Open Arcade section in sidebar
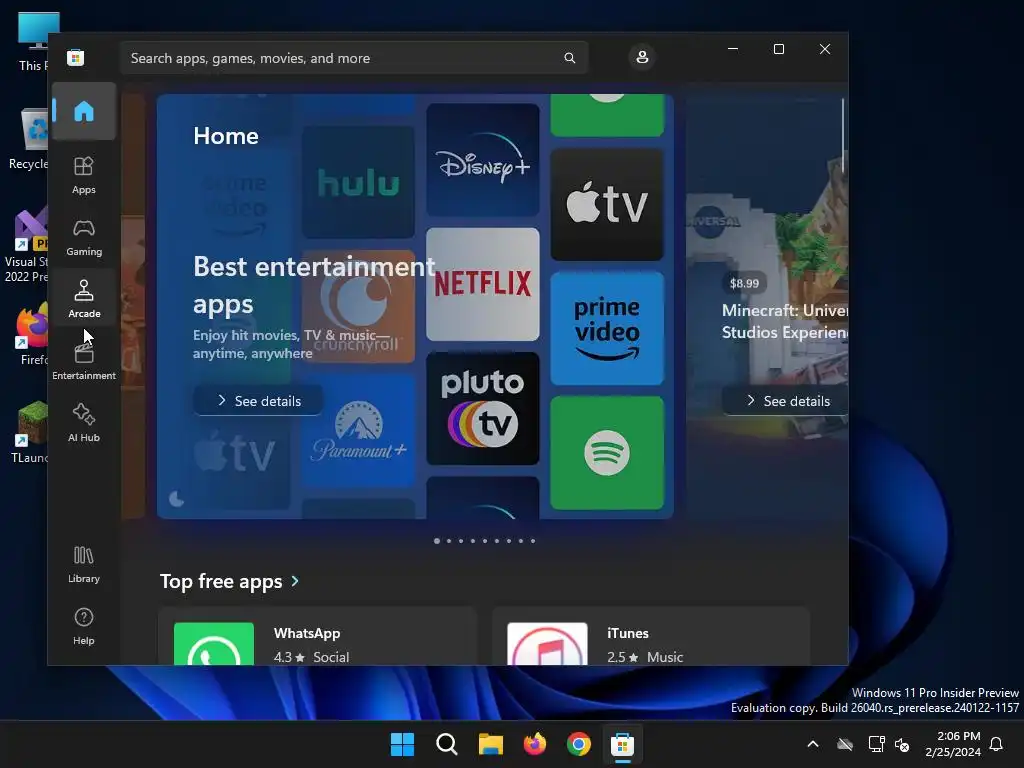1024x768 pixels. point(84,299)
